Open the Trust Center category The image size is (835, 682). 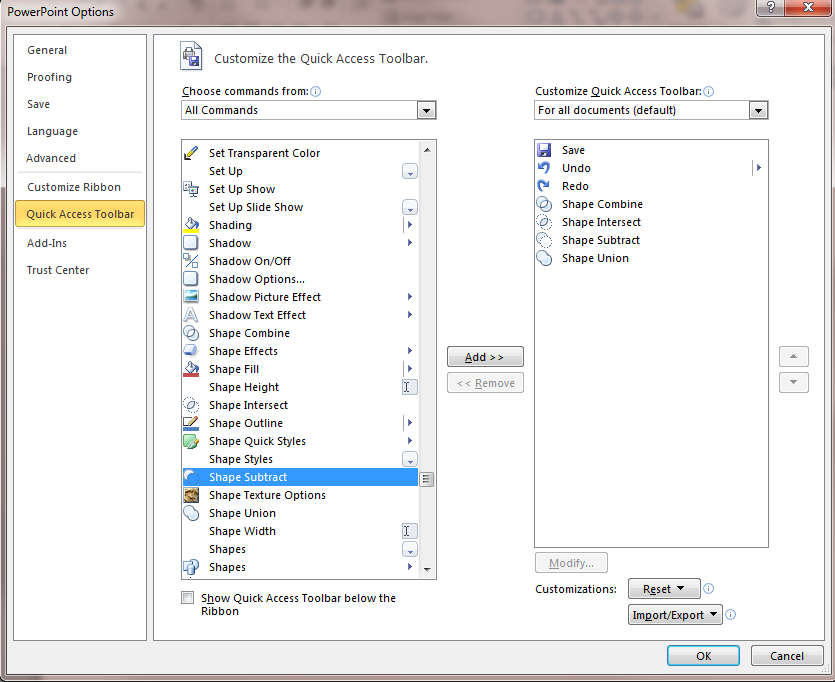pos(58,270)
